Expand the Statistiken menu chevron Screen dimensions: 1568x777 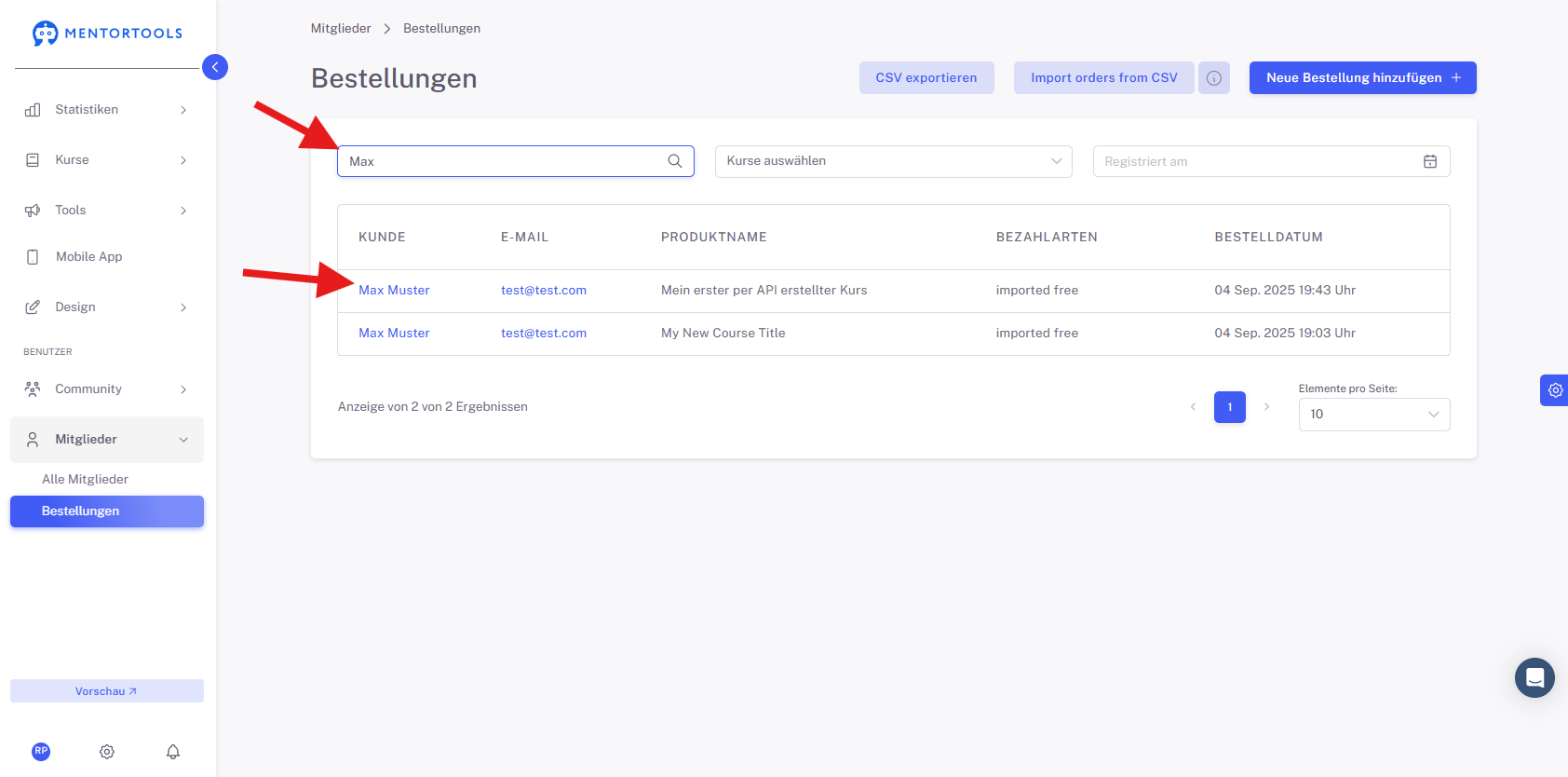(183, 110)
